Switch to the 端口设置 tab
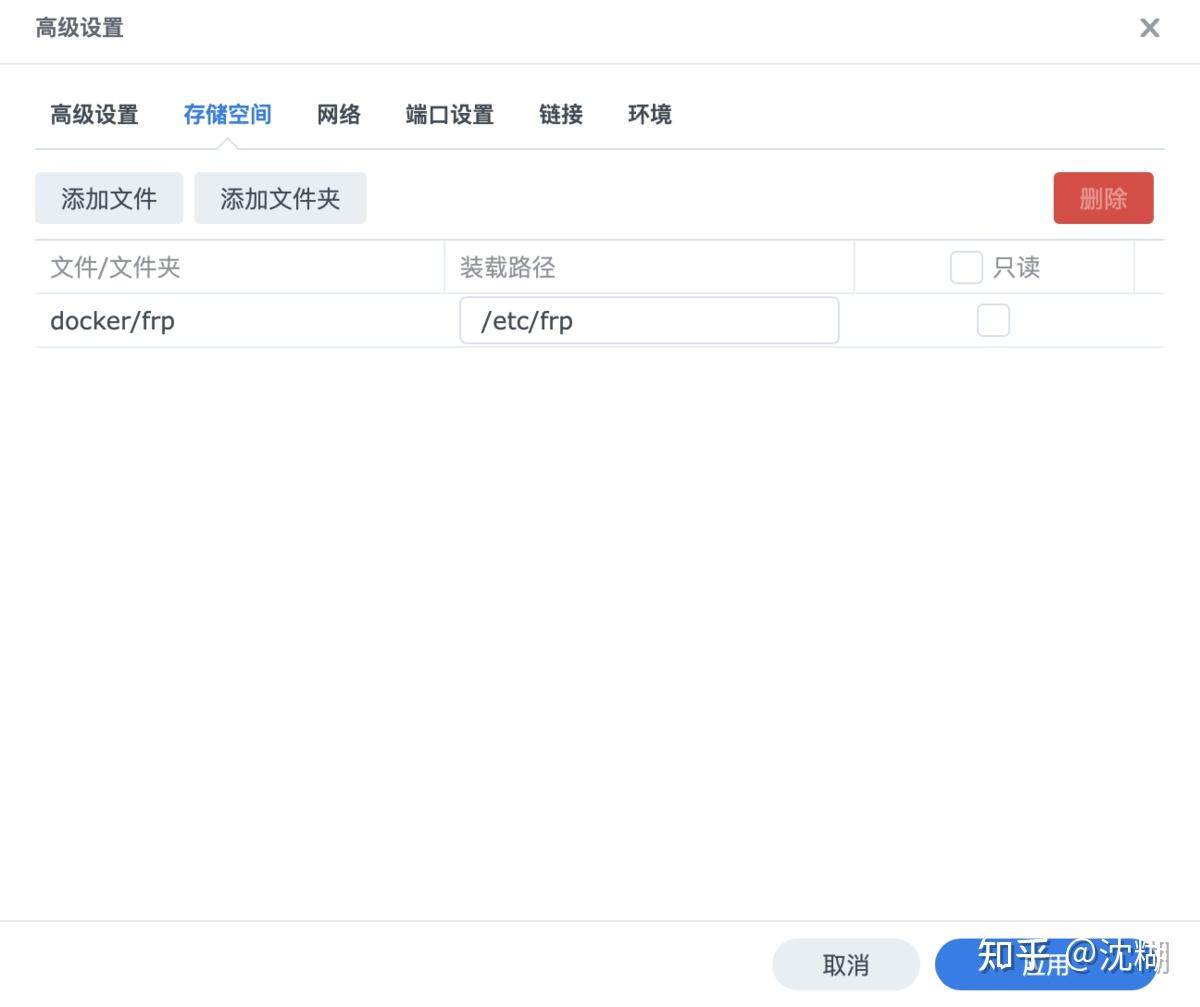Image resolution: width=1200 pixels, height=1007 pixels. pos(448,114)
